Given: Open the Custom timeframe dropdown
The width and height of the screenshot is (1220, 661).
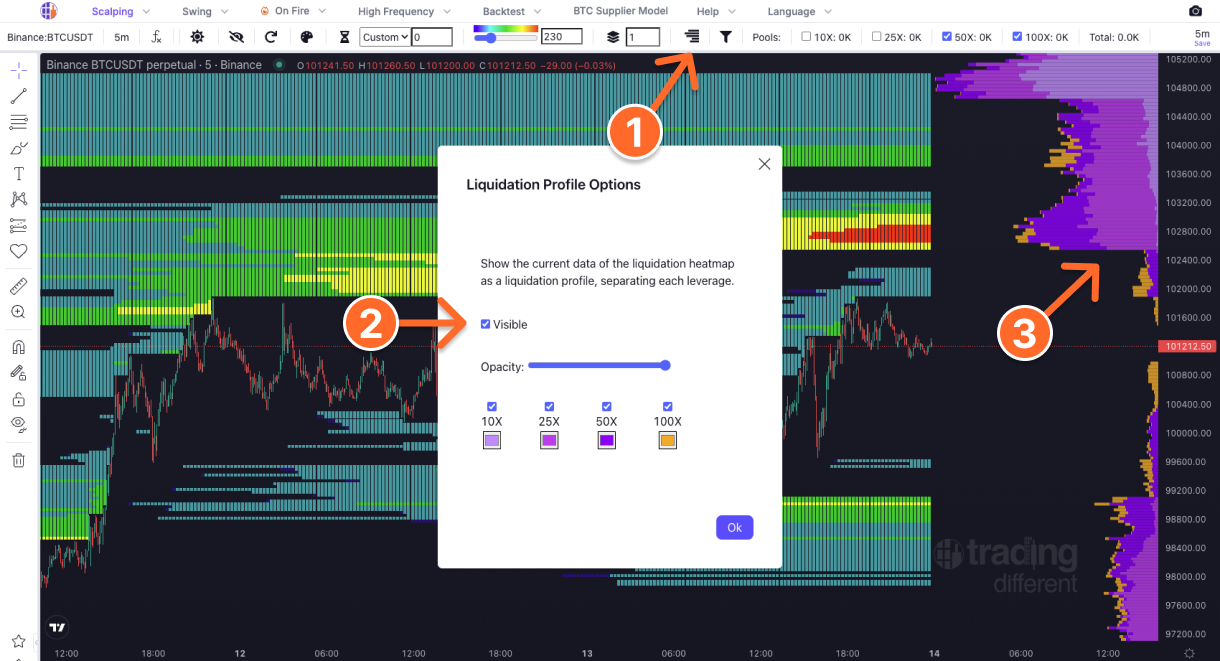Looking at the screenshot, I should tap(384, 36).
